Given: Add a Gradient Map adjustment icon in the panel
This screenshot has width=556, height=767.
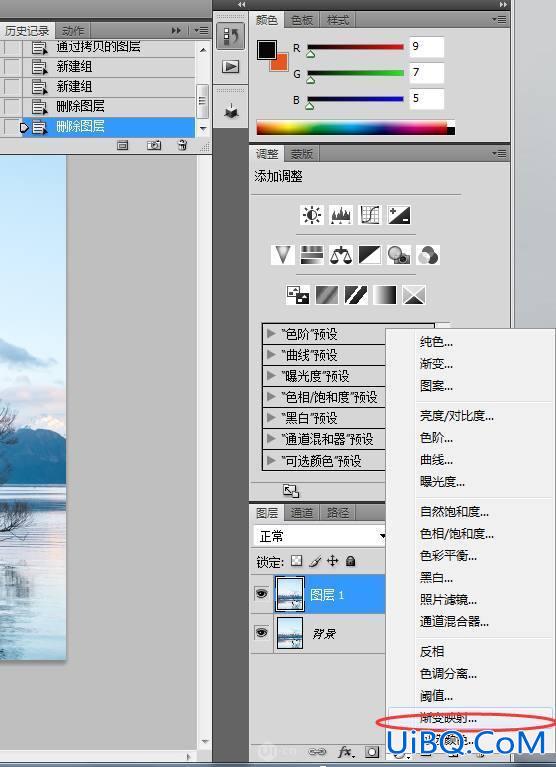Looking at the screenshot, I should [x=384, y=295].
